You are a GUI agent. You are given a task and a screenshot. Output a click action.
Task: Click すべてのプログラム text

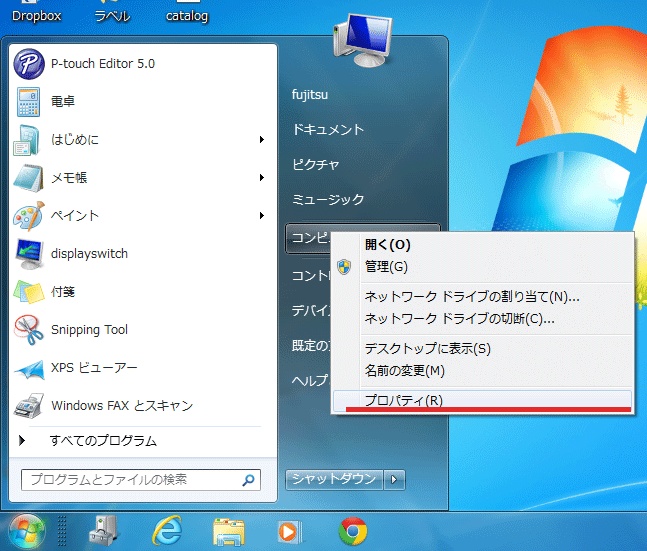point(103,440)
